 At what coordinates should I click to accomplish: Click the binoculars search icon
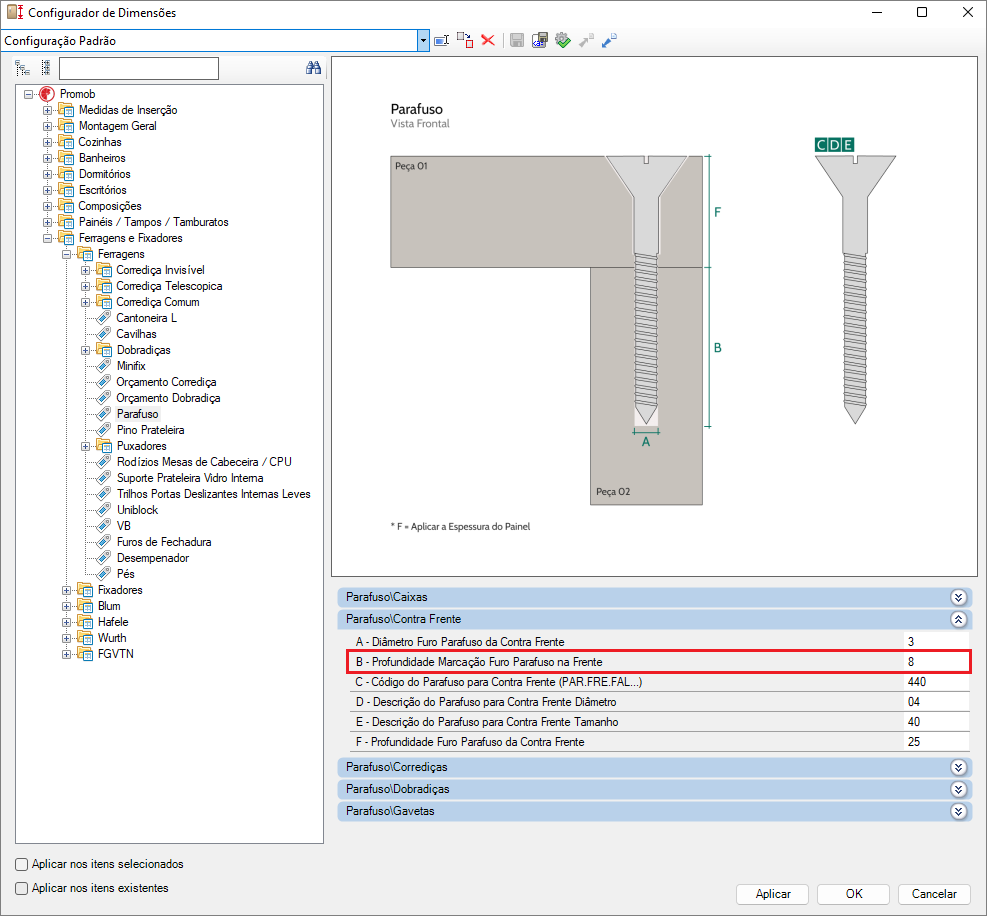click(x=312, y=68)
